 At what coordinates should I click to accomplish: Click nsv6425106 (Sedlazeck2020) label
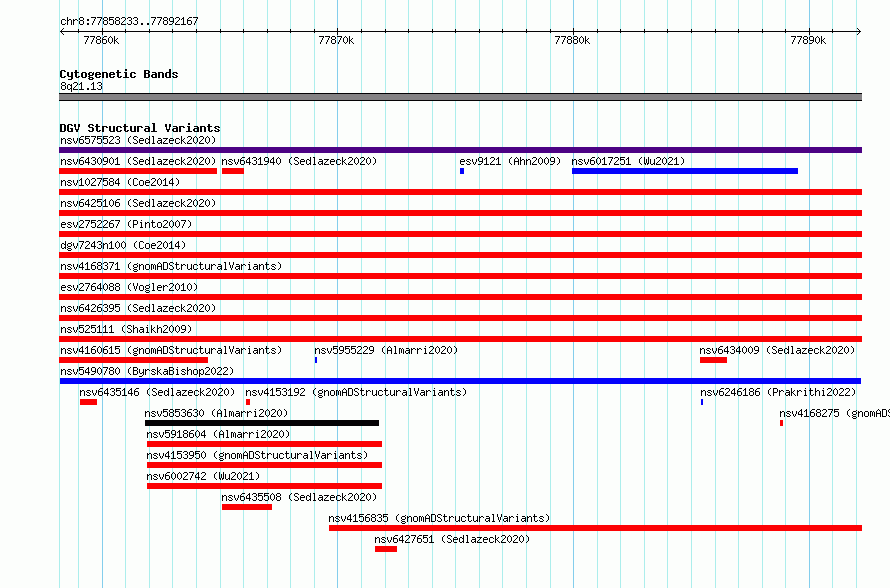[x=138, y=203]
